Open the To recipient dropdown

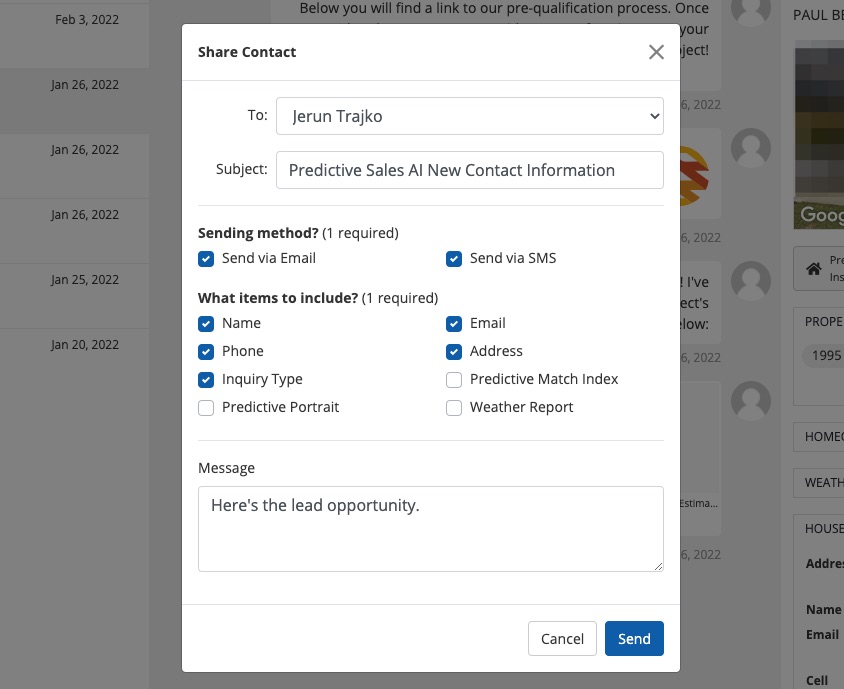[469, 116]
